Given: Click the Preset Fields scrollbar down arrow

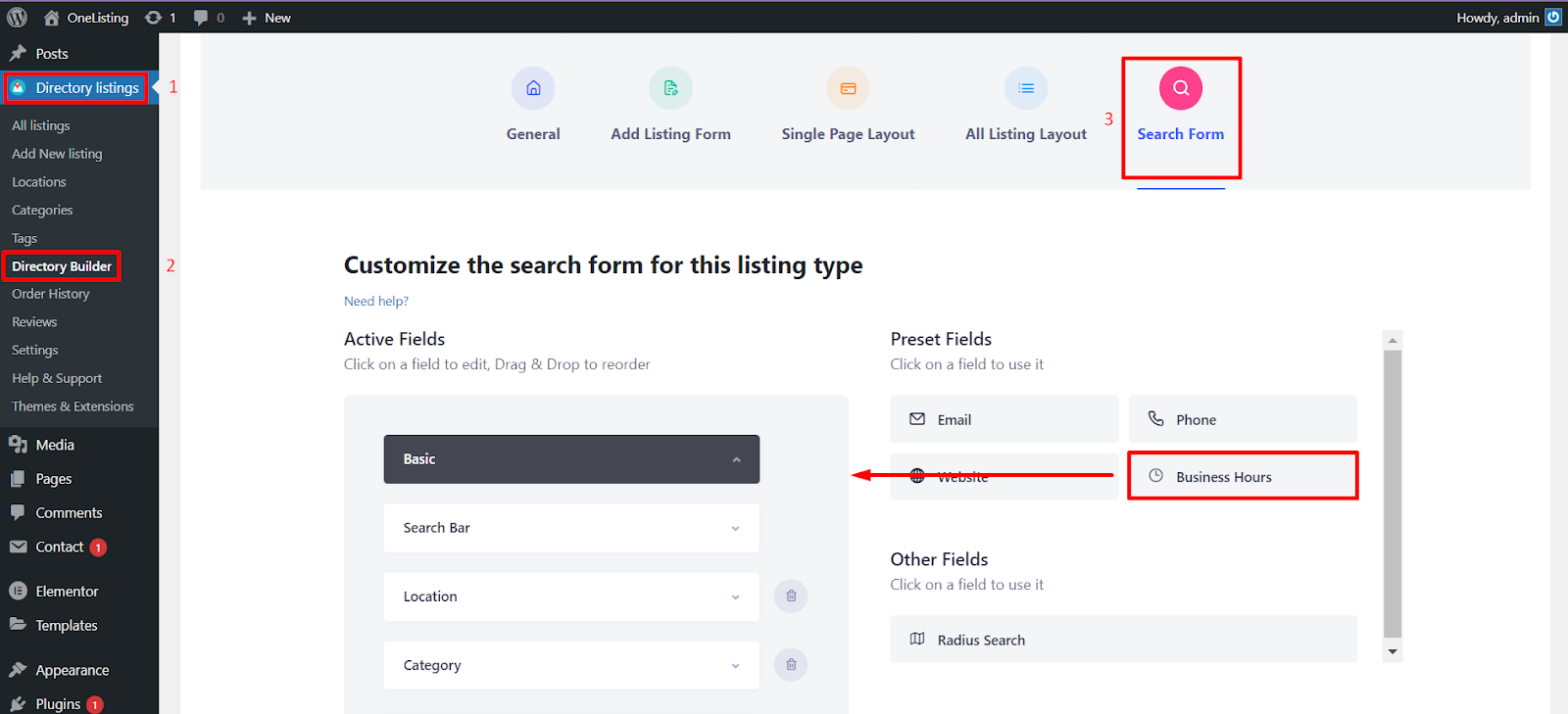Looking at the screenshot, I should 1393,651.
